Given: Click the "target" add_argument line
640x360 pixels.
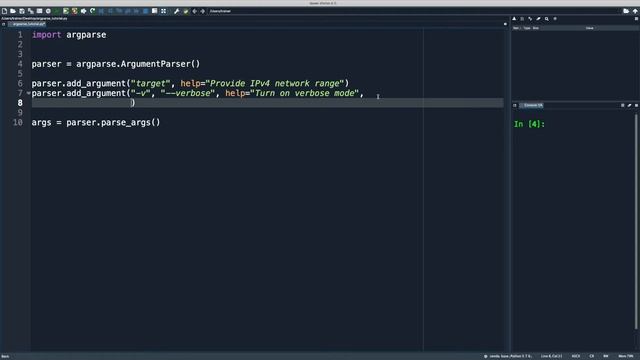Looking at the screenshot, I should click(191, 84).
